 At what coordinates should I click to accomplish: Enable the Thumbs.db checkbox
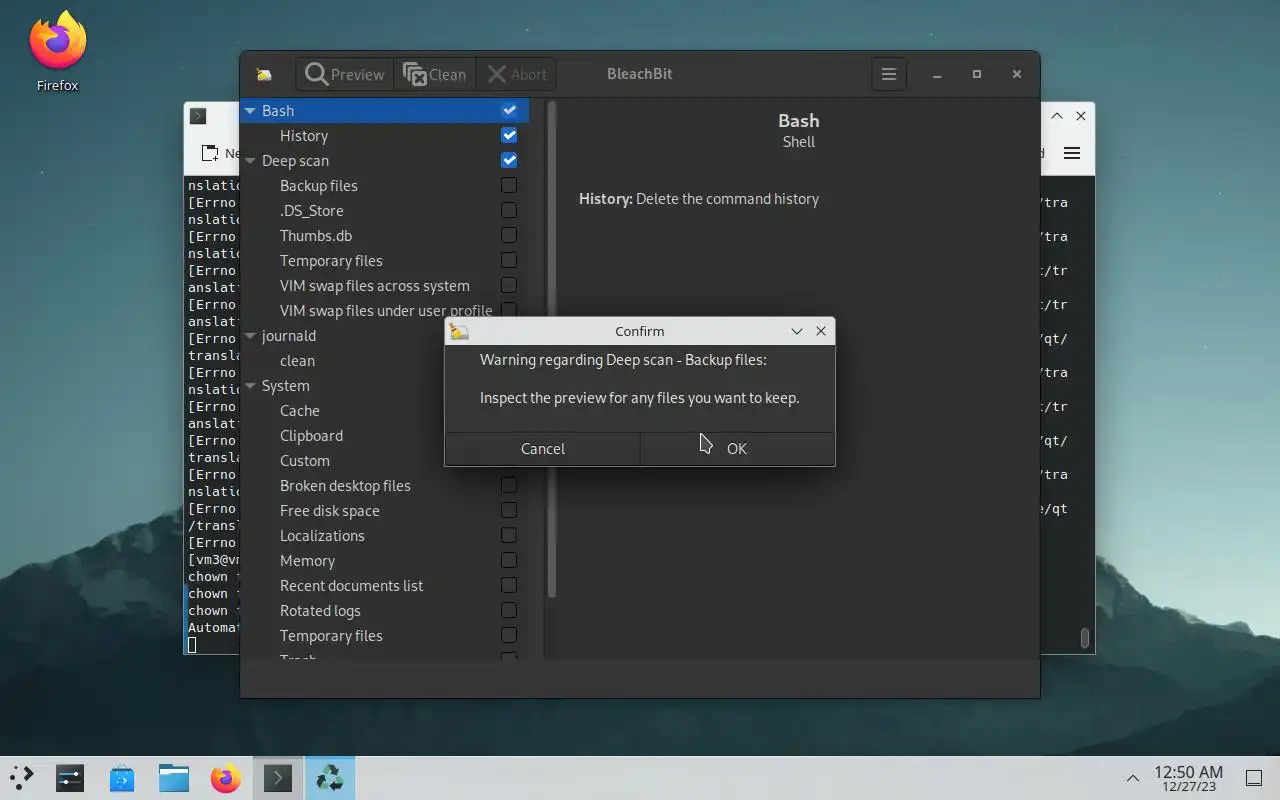[509, 235]
